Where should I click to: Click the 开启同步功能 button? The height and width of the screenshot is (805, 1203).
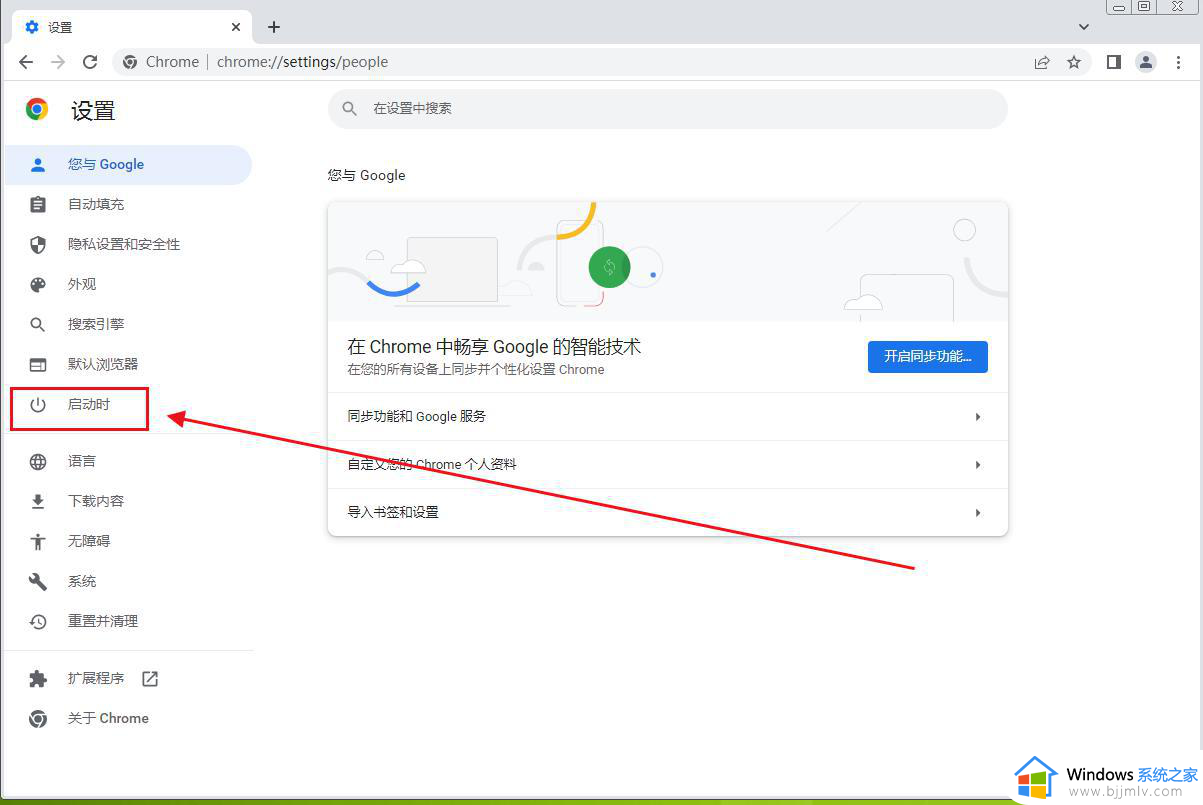point(928,357)
